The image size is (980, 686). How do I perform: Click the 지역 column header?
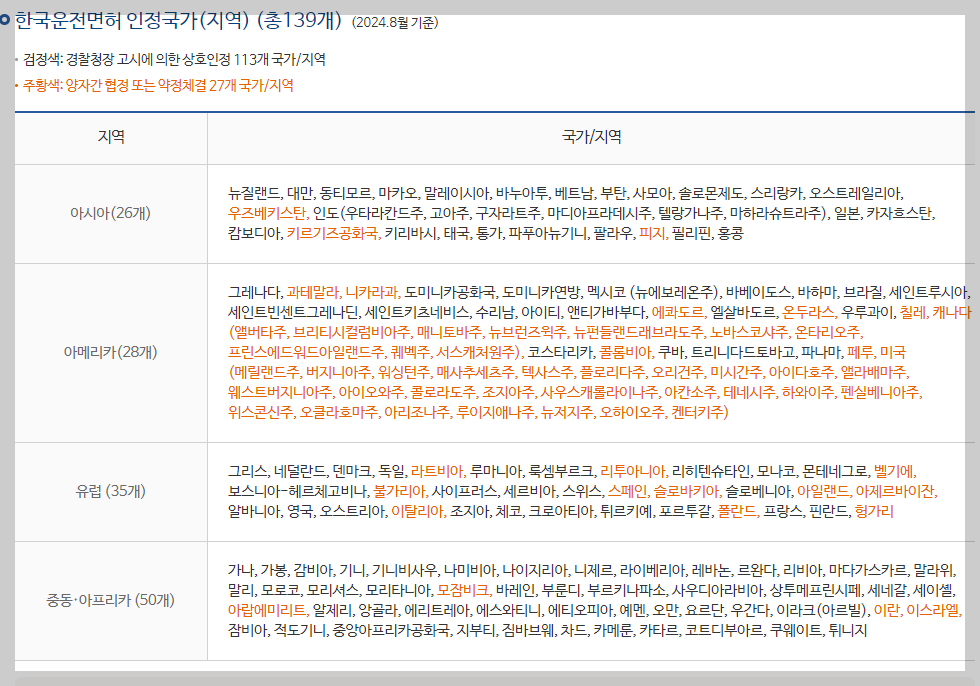click(x=110, y=139)
